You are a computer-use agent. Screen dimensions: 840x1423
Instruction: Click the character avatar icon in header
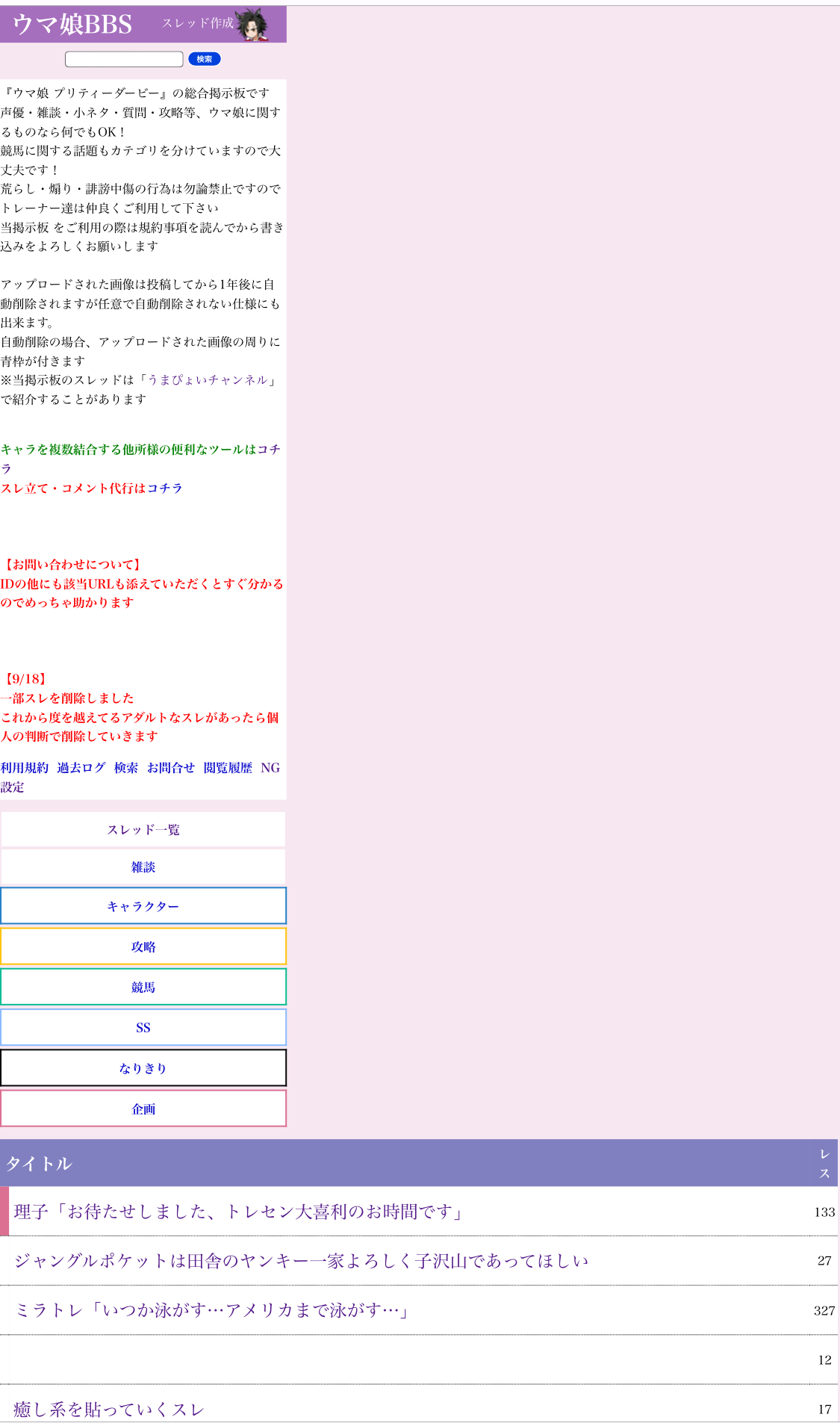tap(253, 25)
